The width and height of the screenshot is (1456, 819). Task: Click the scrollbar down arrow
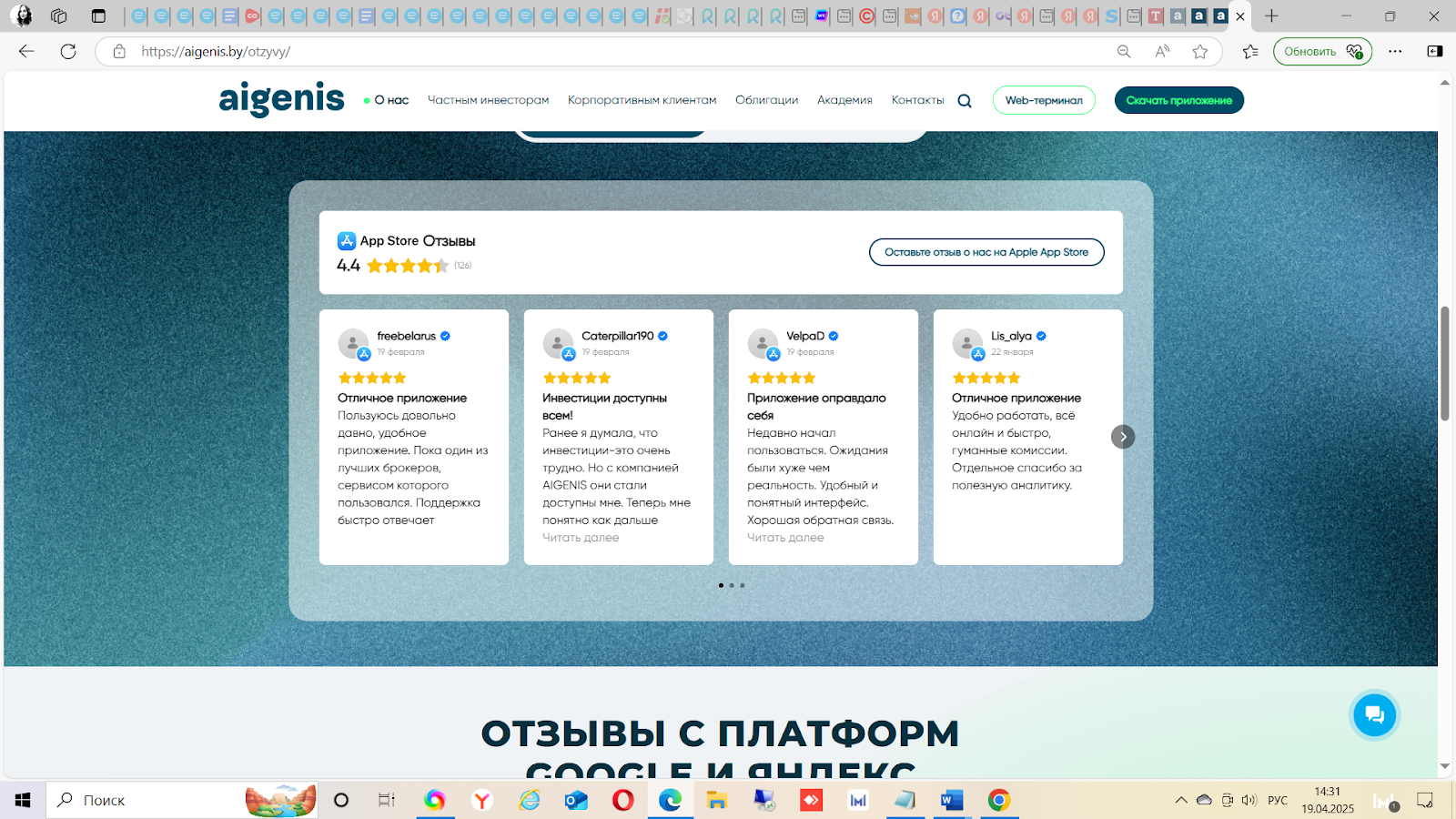1444,767
